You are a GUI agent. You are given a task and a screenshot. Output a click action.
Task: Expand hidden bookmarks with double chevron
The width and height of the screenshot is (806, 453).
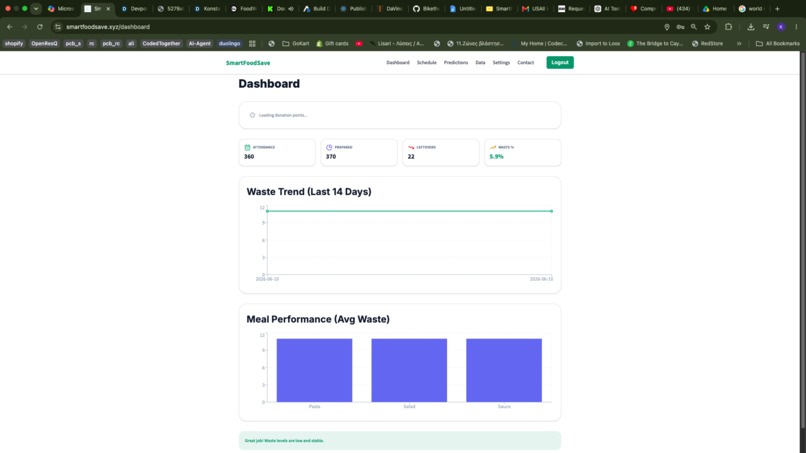pos(739,44)
